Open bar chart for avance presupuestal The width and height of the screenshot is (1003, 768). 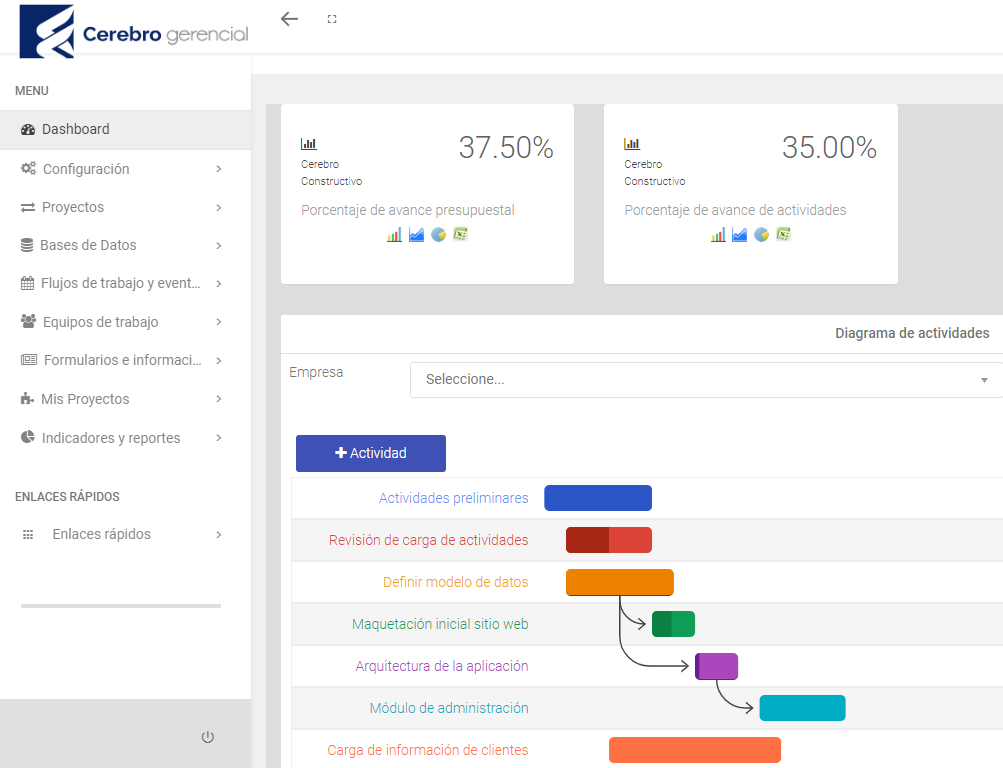point(394,235)
